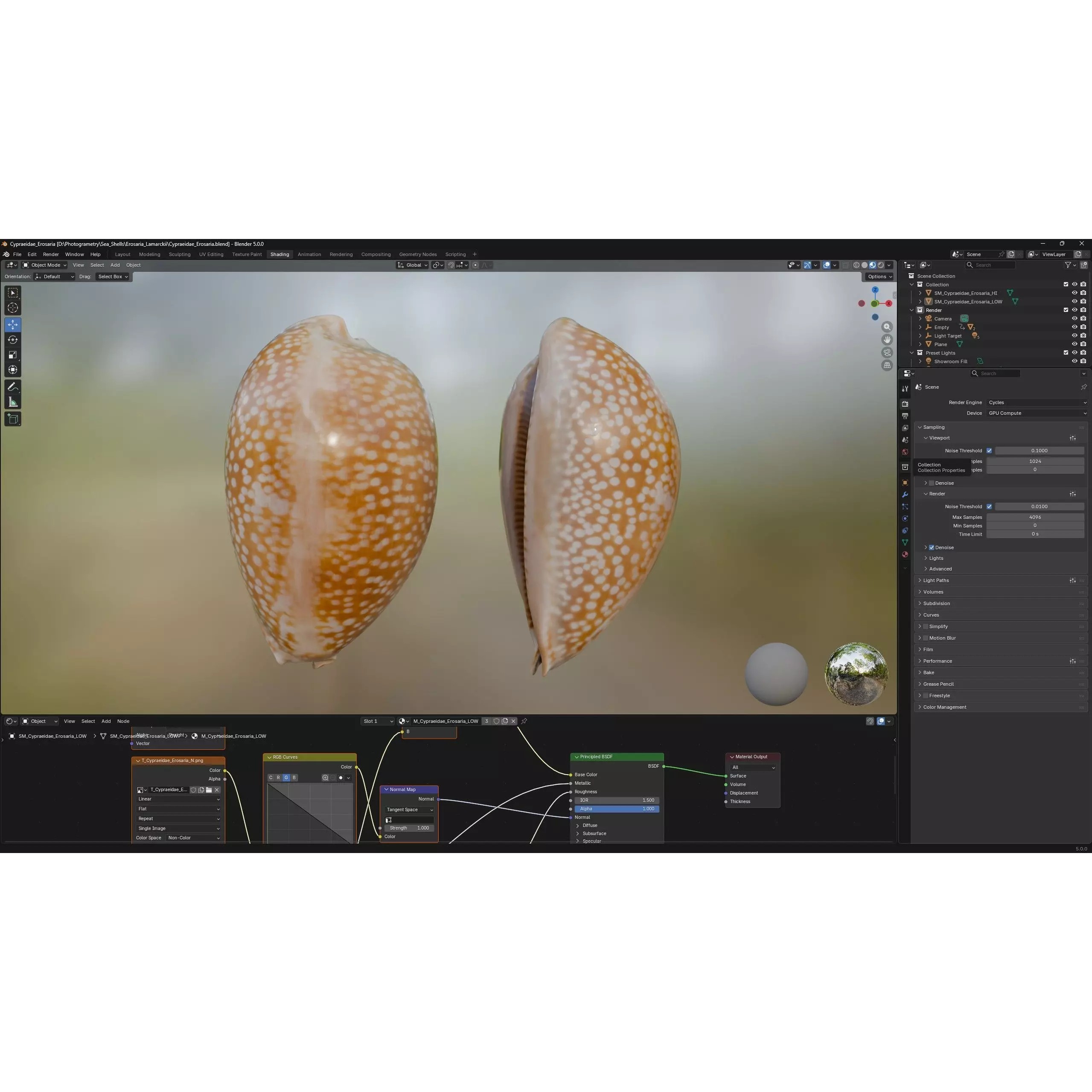Open the Render menu
The image size is (1092, 1092).
coord(51,254)
